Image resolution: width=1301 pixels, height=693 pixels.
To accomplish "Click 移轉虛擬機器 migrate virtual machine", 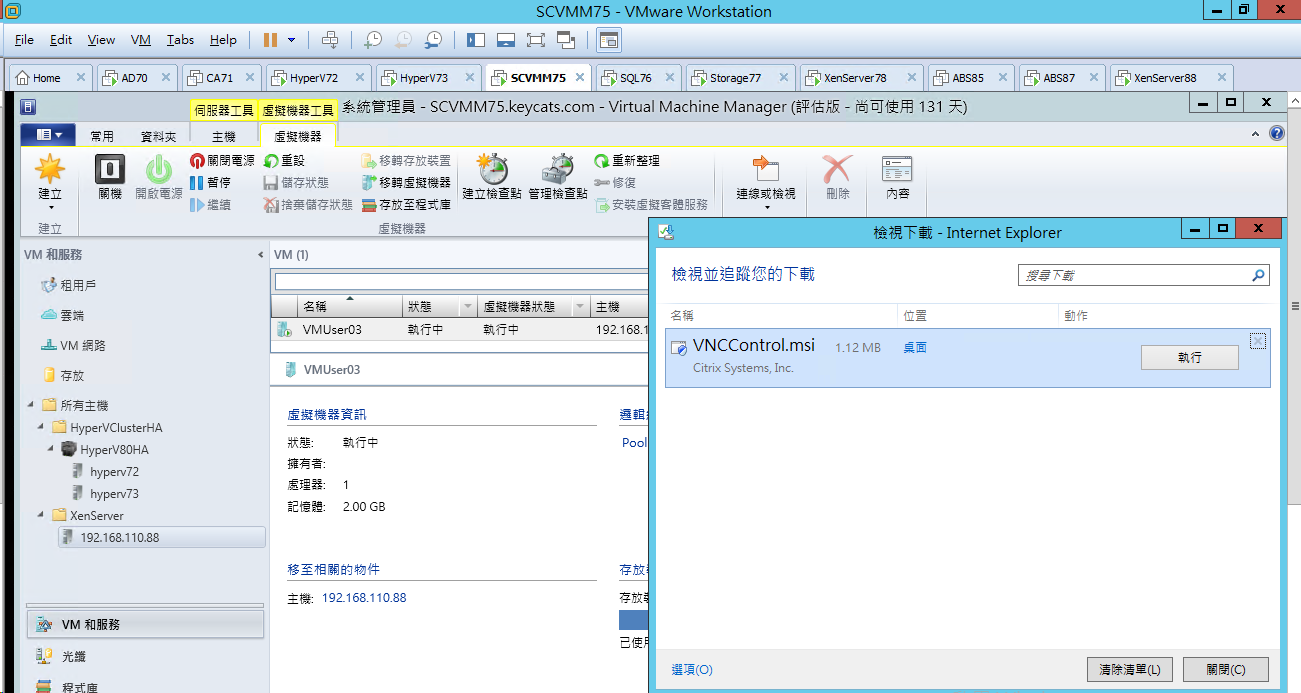I will [x=406, y=183].
